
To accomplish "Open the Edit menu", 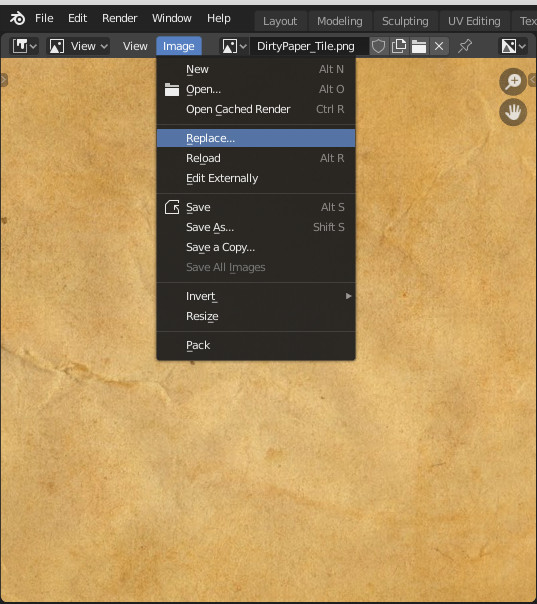I will [x=77, y=18].
